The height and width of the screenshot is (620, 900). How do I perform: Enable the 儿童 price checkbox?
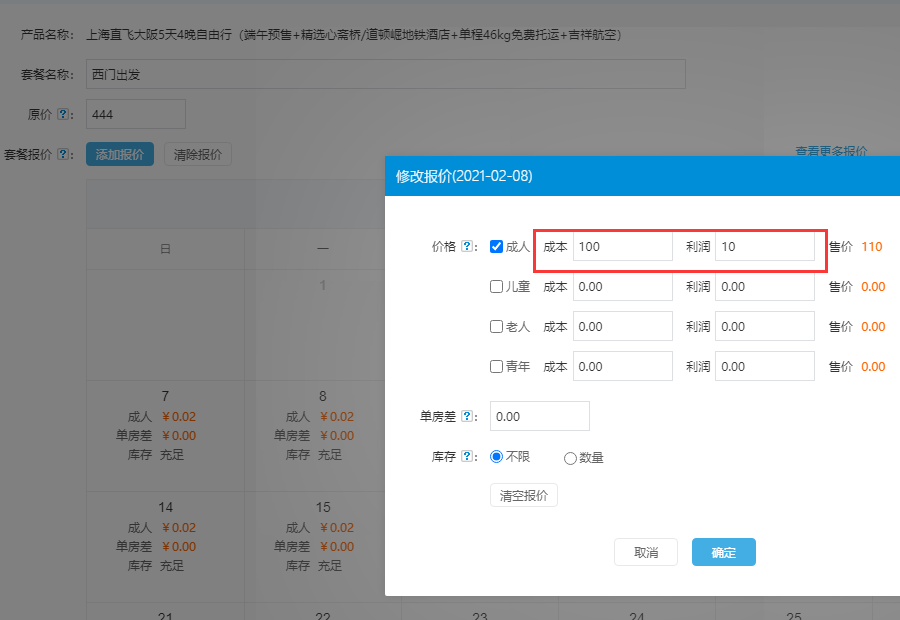(497, 287)
